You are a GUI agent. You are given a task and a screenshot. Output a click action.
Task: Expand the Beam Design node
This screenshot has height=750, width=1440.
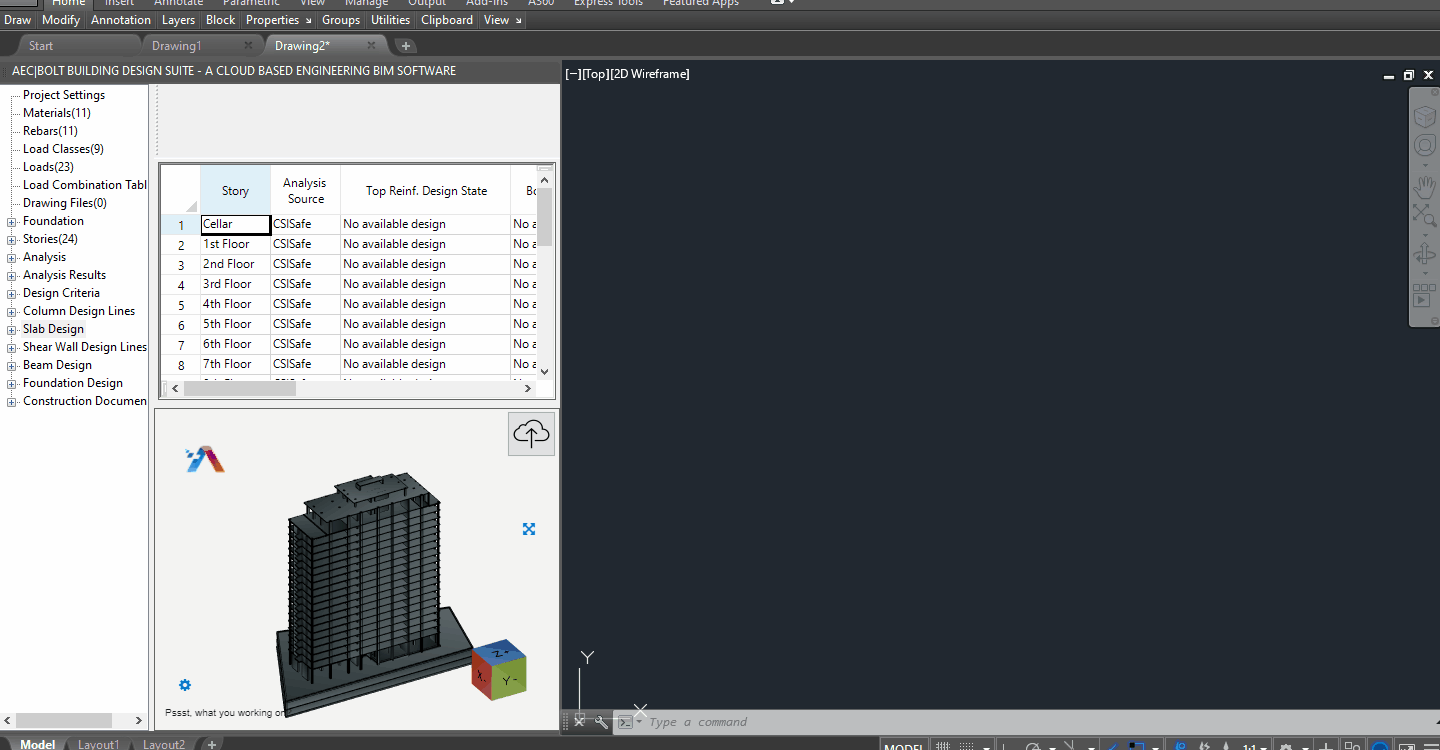click(12, 366)
